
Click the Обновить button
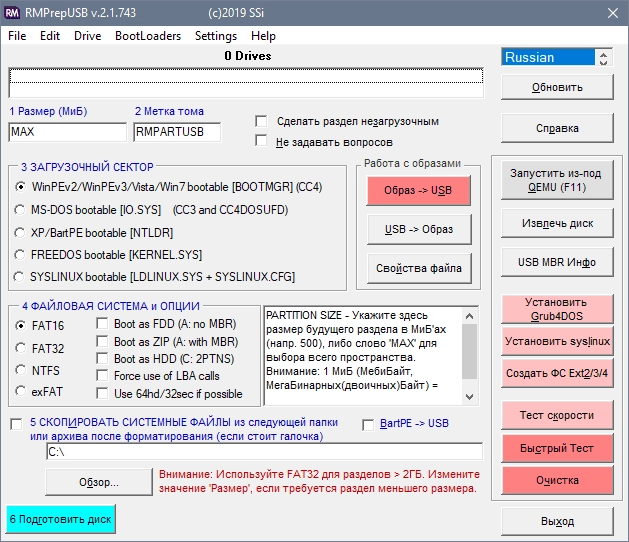coord(557,87)
